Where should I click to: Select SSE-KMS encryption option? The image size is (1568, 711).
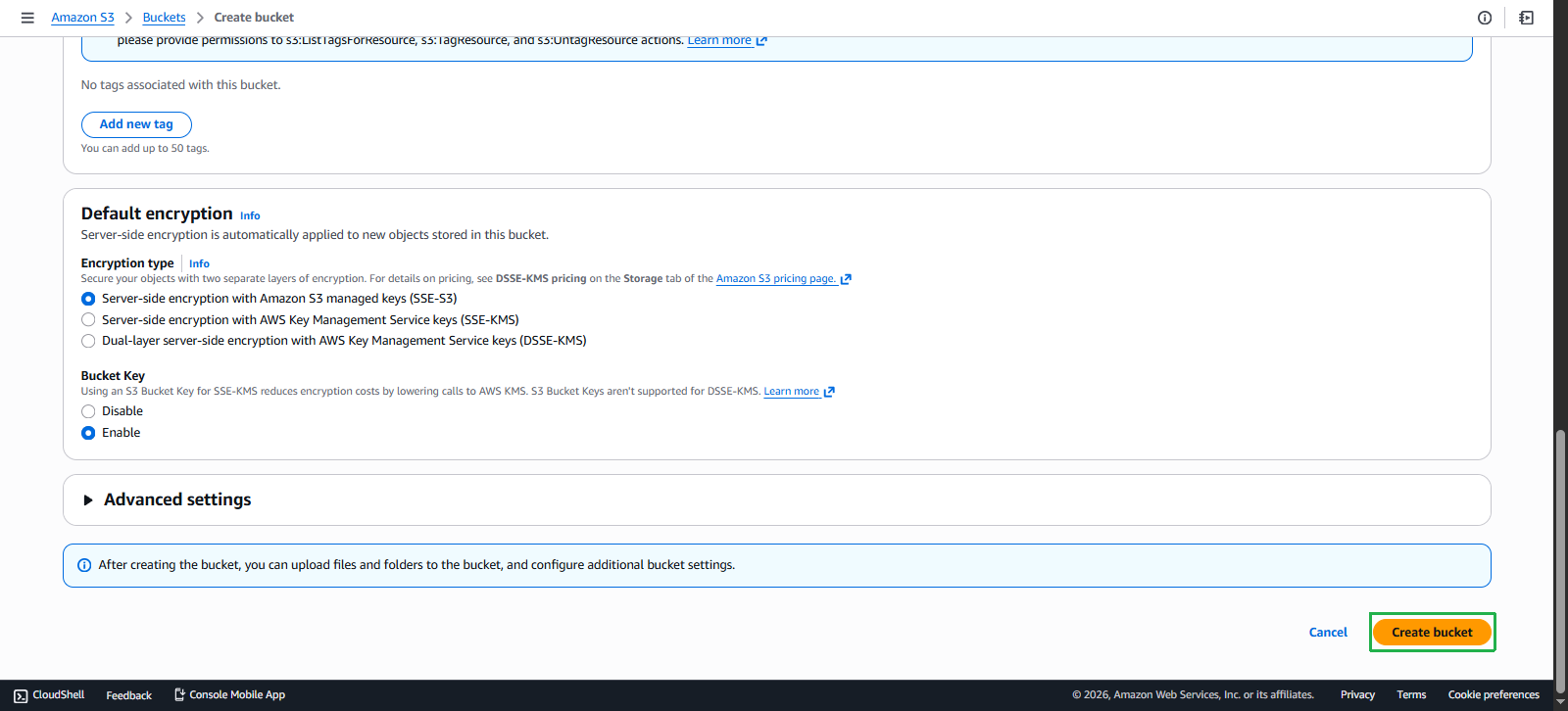coord(88,320)
